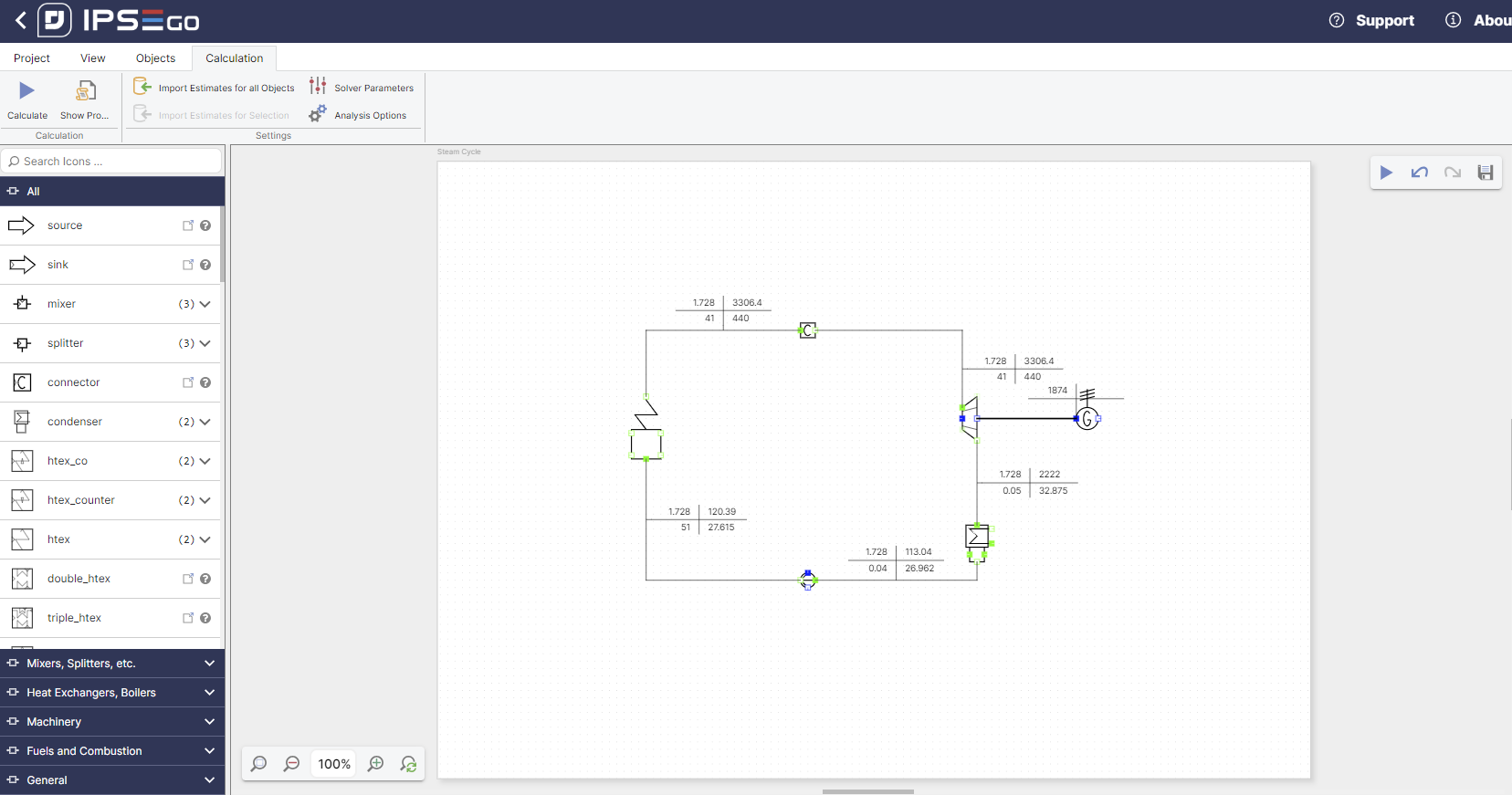Click the Calculate play icon in ribbon
The width and height of the screenshot is (1512, 795).
[27, 91]
